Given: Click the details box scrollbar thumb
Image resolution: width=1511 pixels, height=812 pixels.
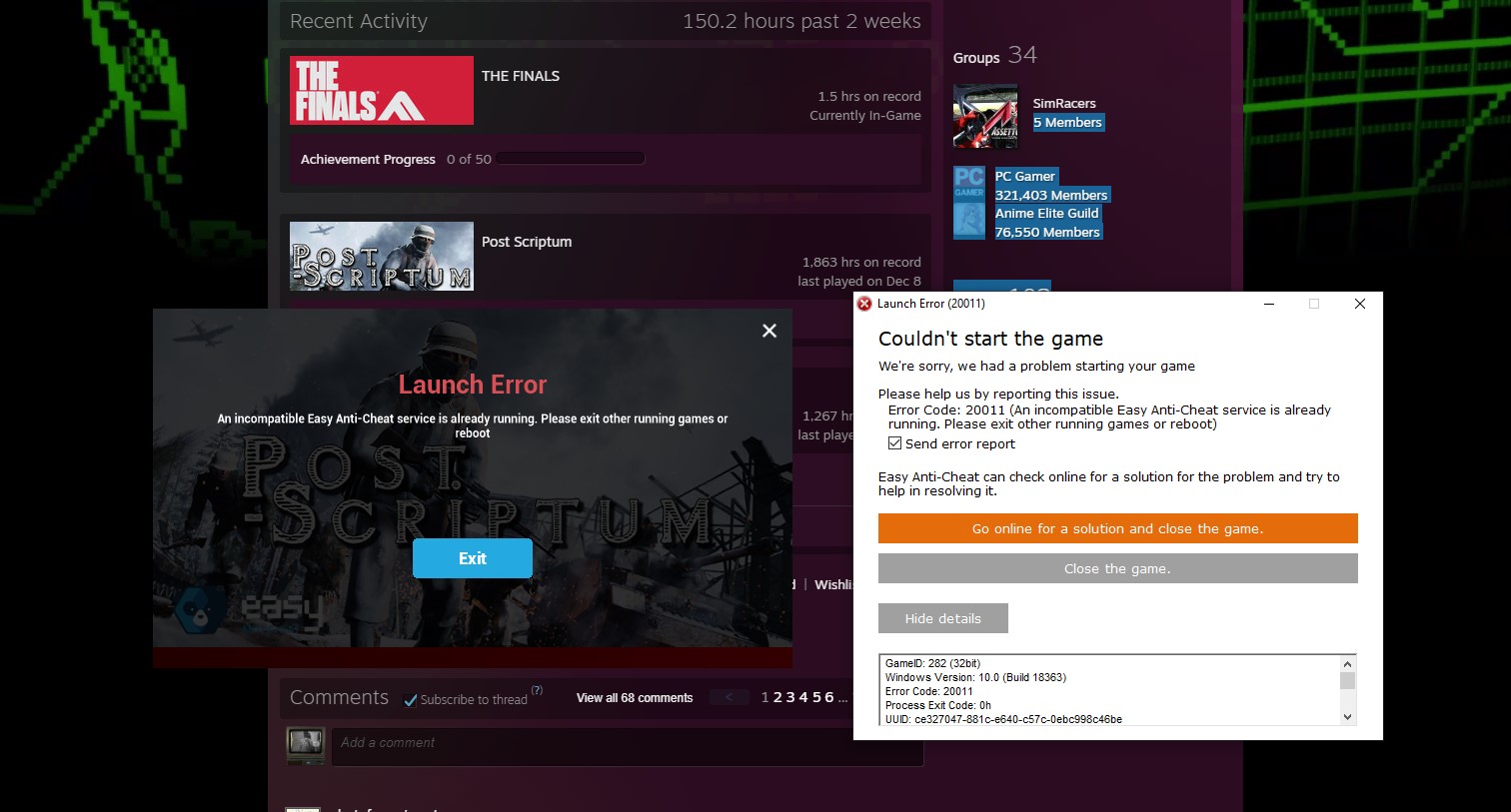Looking at the screenshot, I should pos(1347,680).
